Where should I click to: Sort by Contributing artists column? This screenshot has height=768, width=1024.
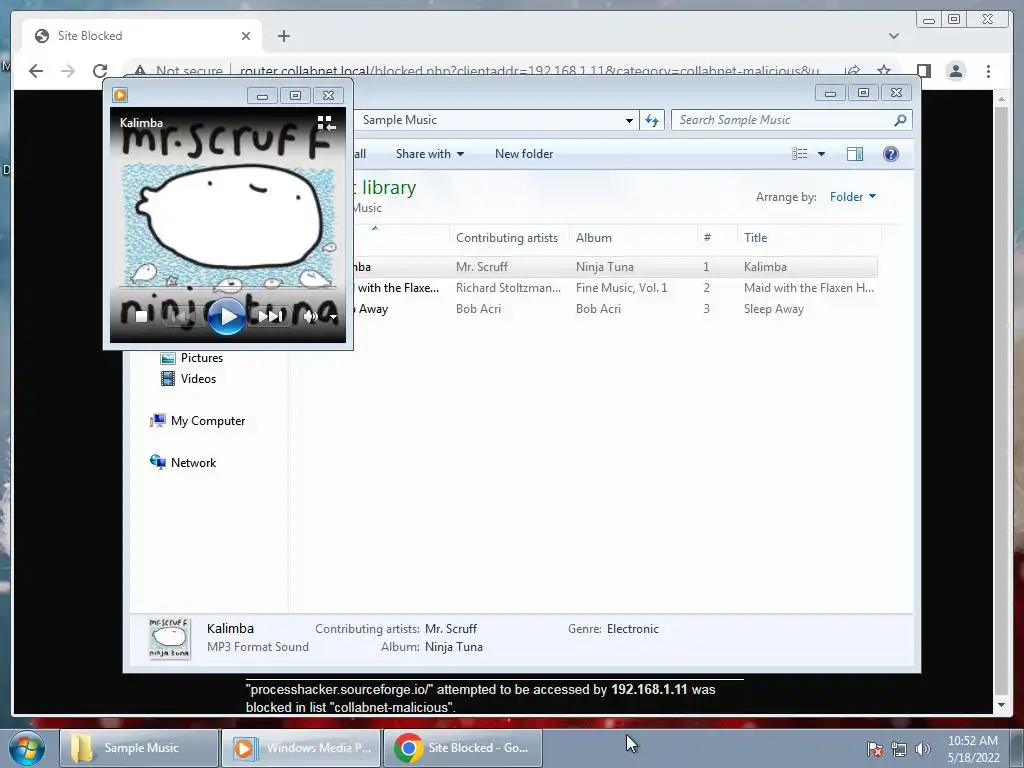[509, 238]
